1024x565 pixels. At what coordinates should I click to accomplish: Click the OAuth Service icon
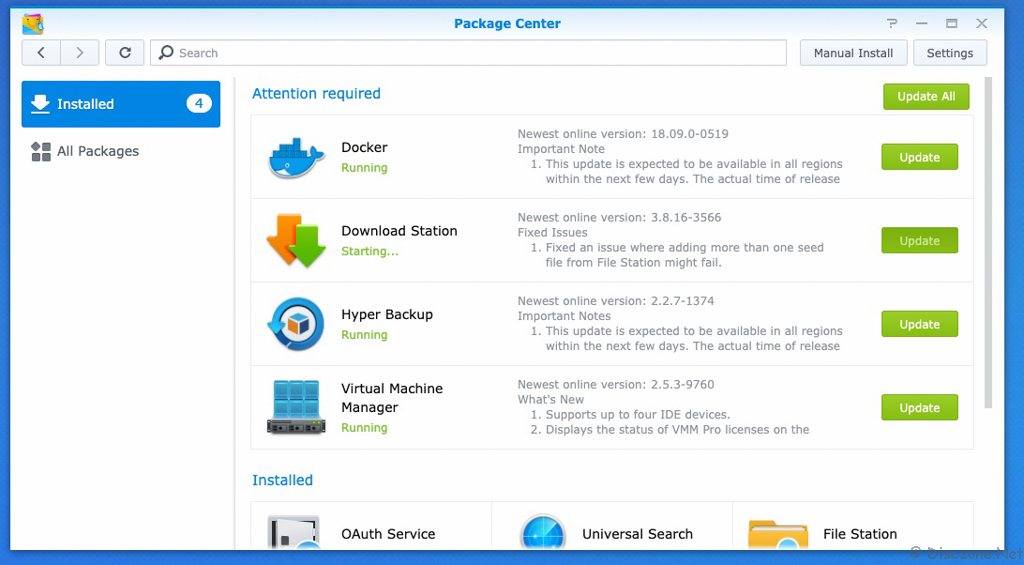(293, 532)
